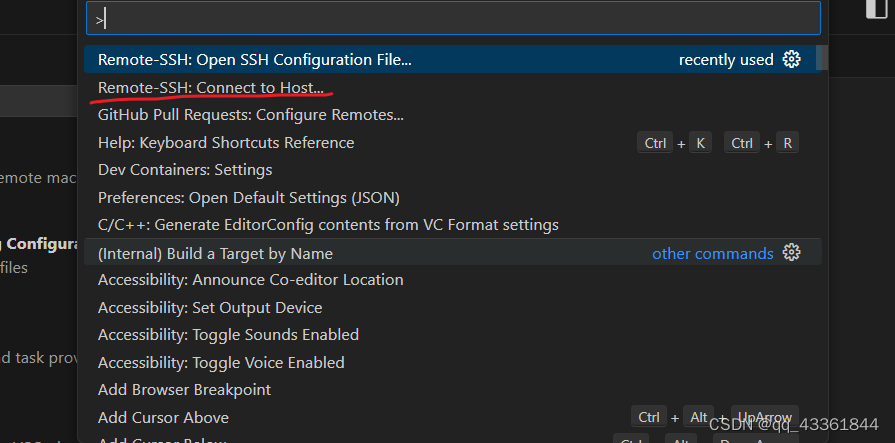Select Remote-SSH: Open SSH Configuration File

[453, 59]
